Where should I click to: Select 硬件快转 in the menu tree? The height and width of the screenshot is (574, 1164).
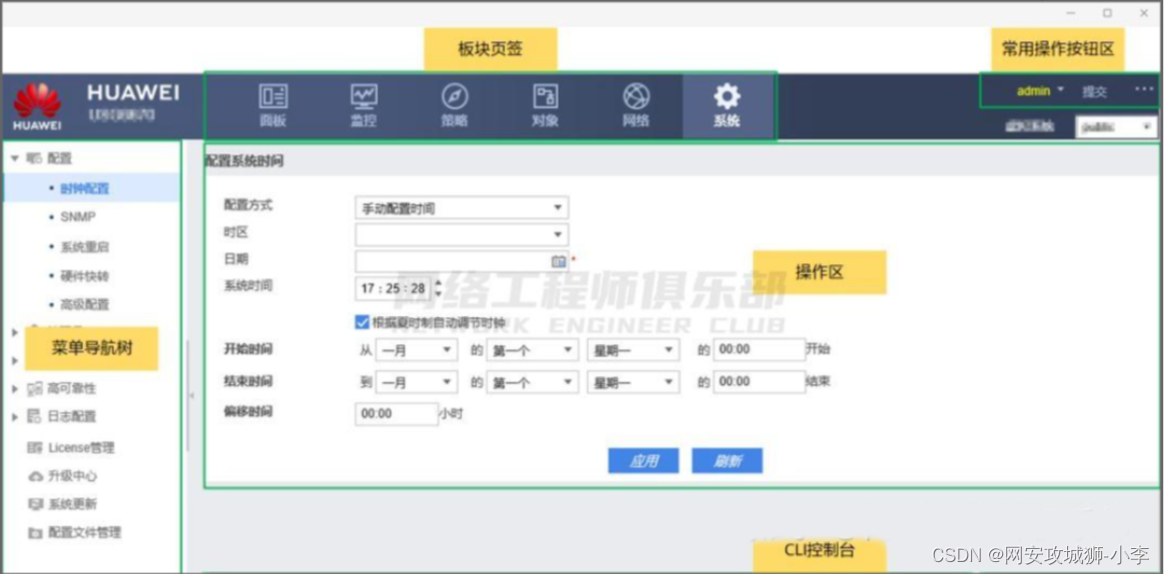(85, 275)
